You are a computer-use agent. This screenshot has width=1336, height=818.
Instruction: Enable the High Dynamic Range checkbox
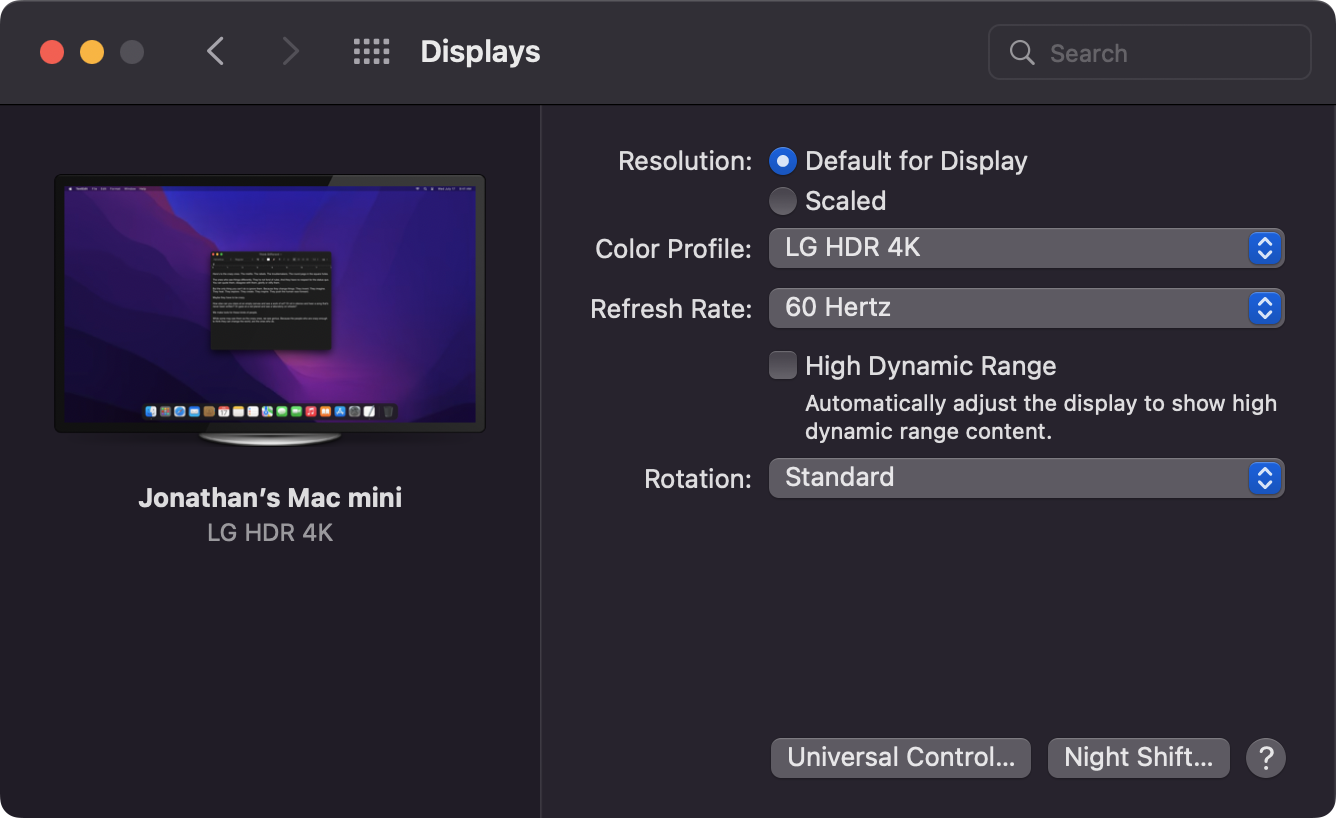pyautogui.click(x=783, y=365)
